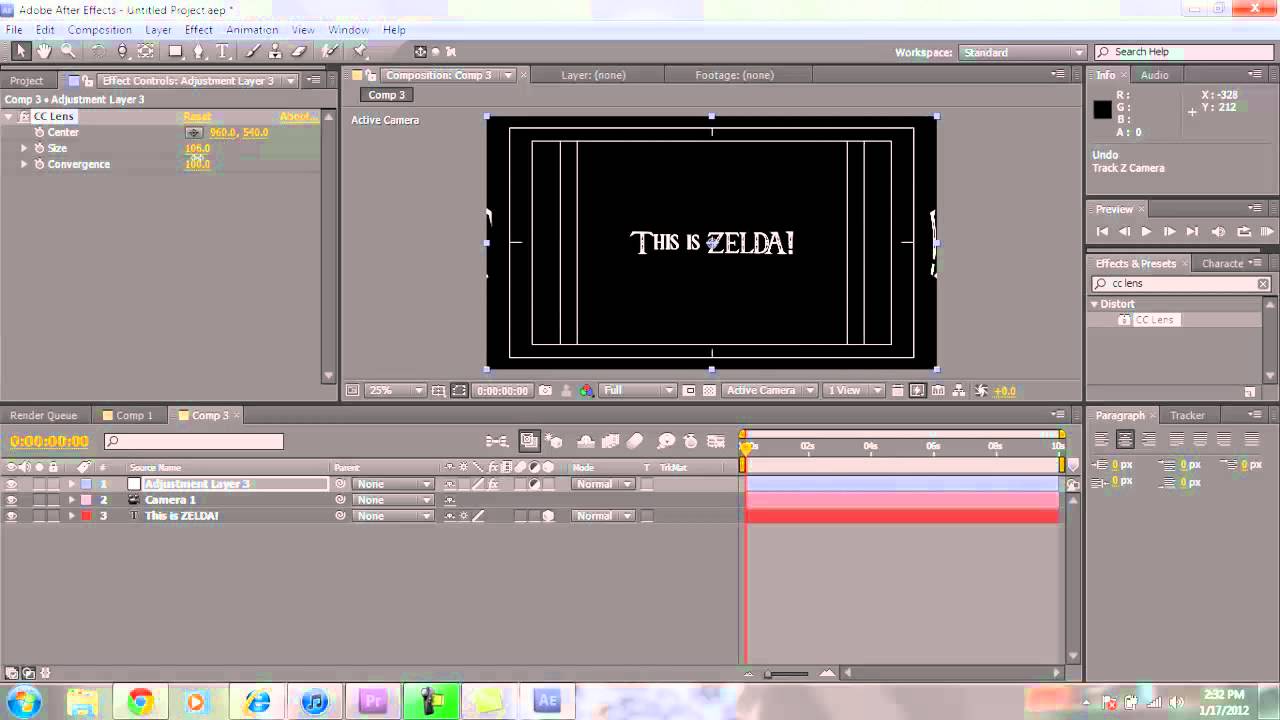
Task: Hide the Camera 1 layer eye
Action: pyautogui.click(x=12, y=500)
